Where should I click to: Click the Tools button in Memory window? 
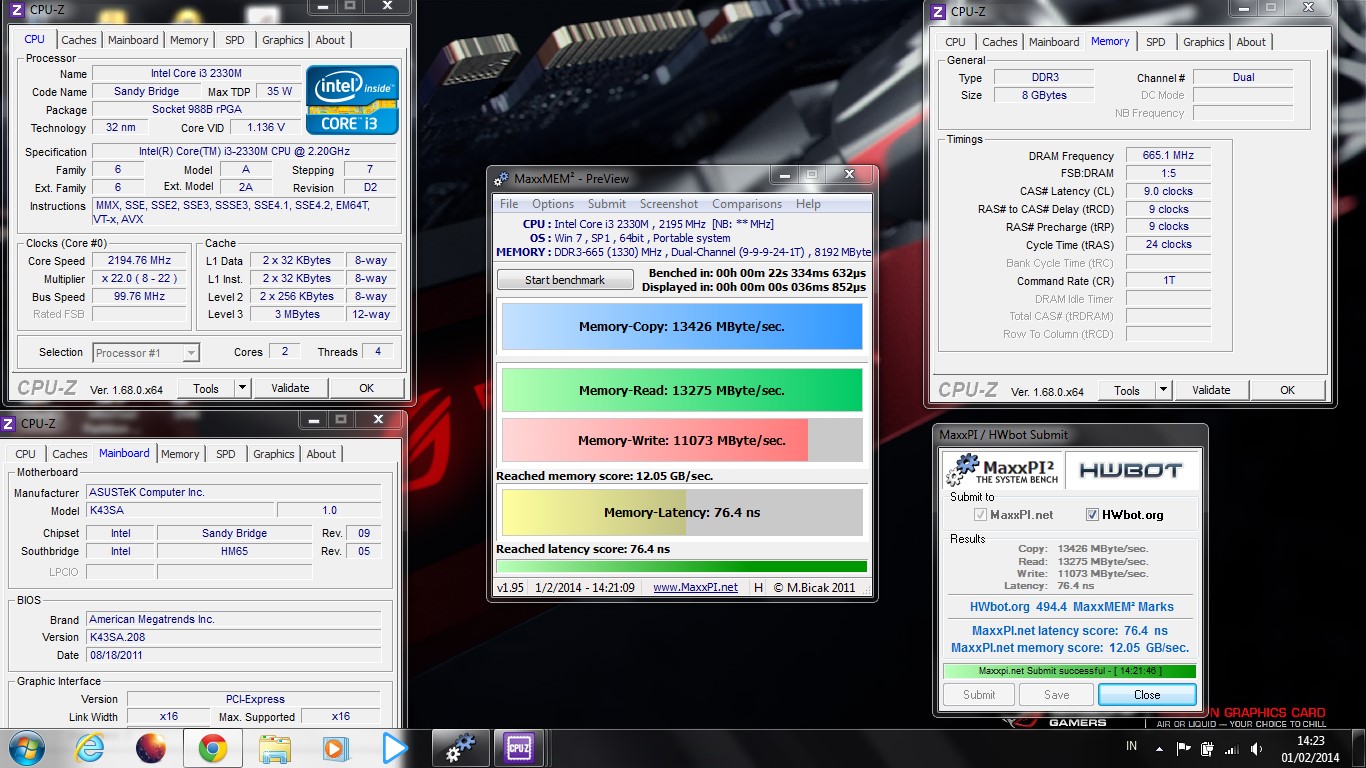pyautogui.click(x=1127, y=390)
